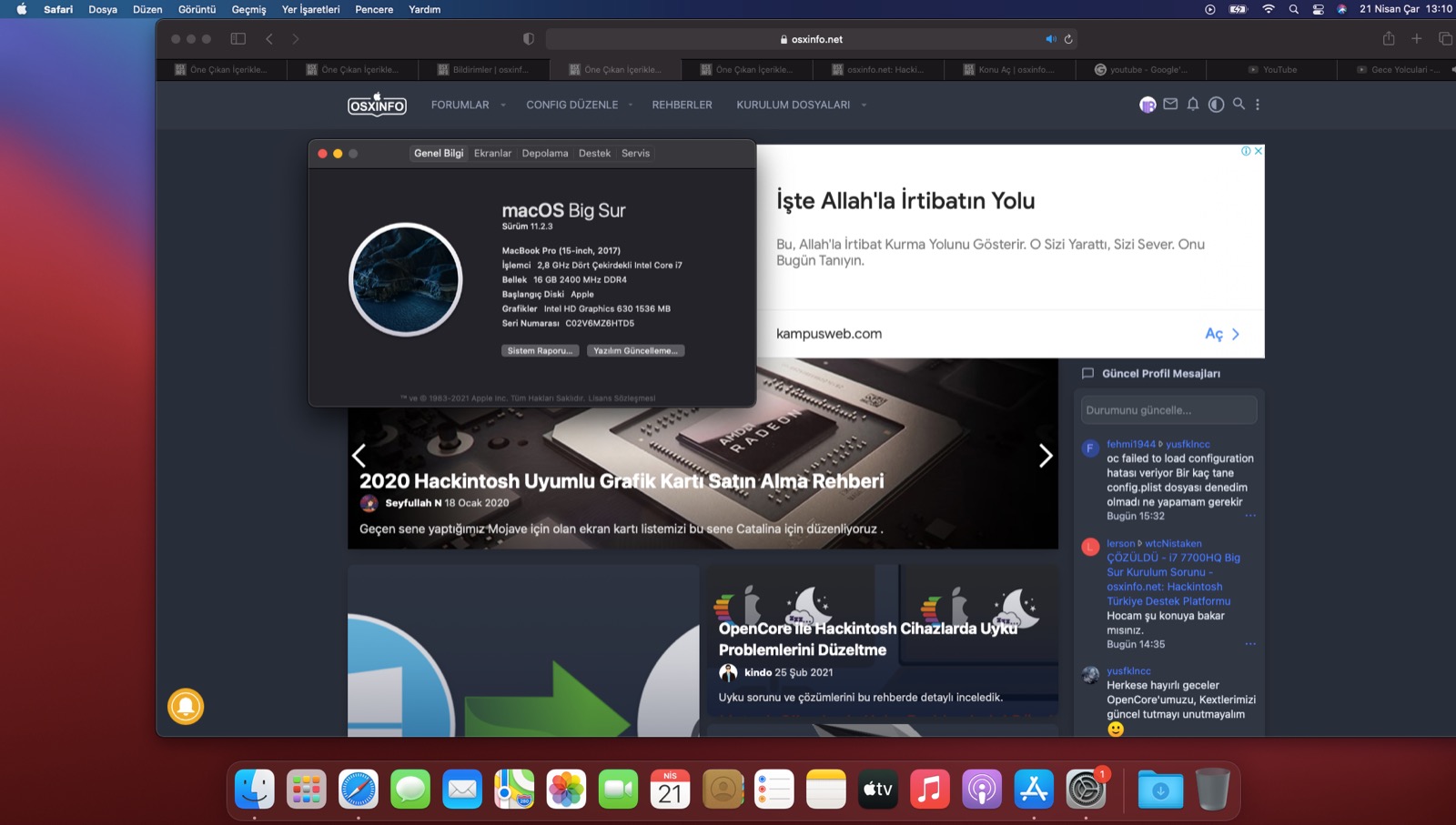Switch to the Ekranlar tab
Image resolution: width=1456 pixels, height=825 pixels.
pyautogui.click(x=492, y=153)
